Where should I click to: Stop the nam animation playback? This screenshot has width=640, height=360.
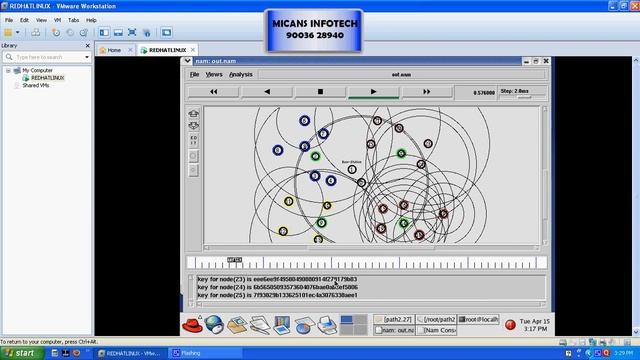(320, 92)
